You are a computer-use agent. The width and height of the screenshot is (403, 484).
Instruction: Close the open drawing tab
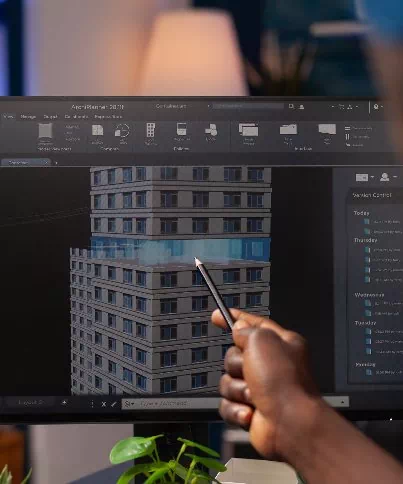46,162
